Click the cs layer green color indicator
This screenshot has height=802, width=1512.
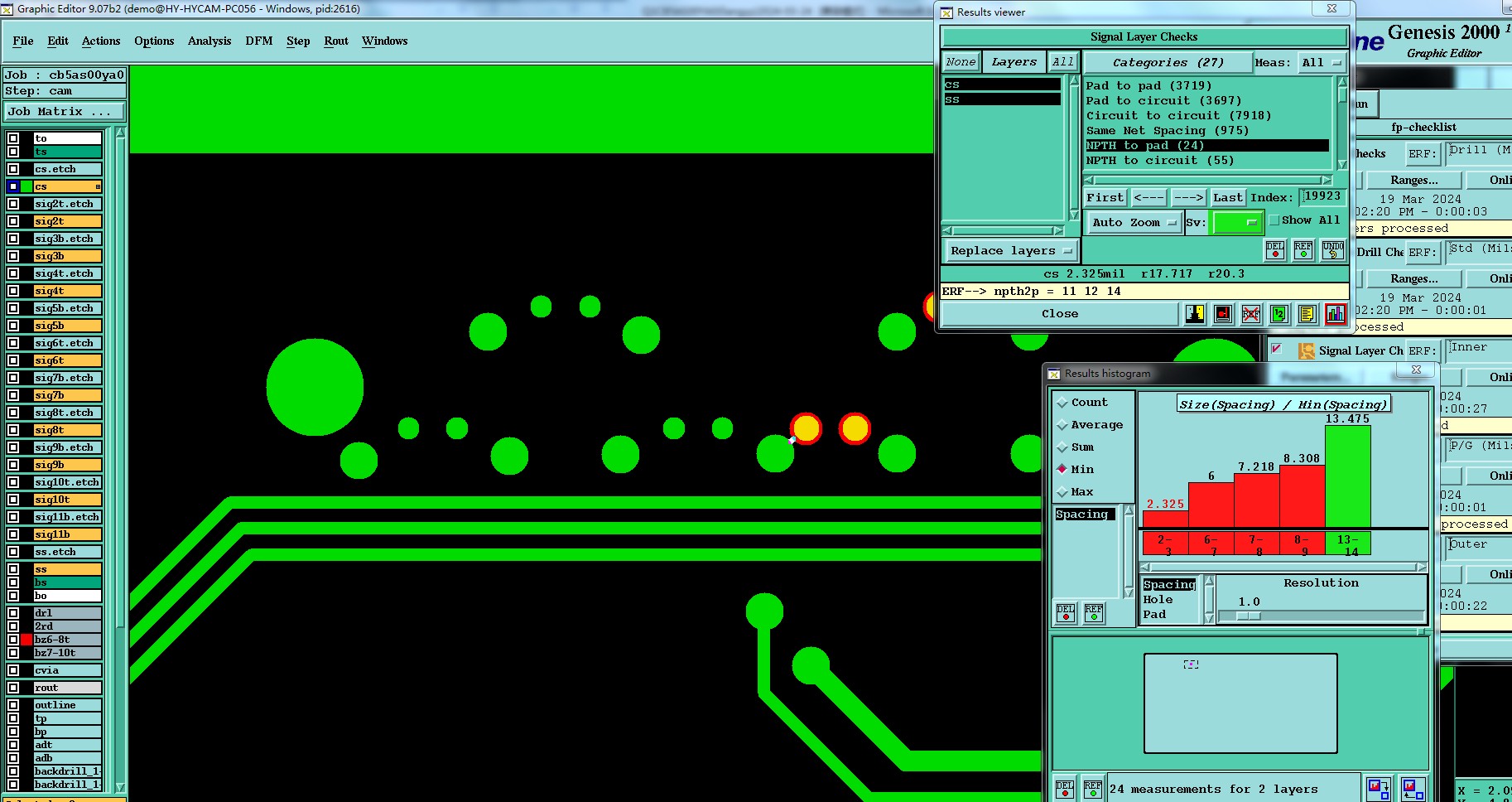(x=26, y=186)
